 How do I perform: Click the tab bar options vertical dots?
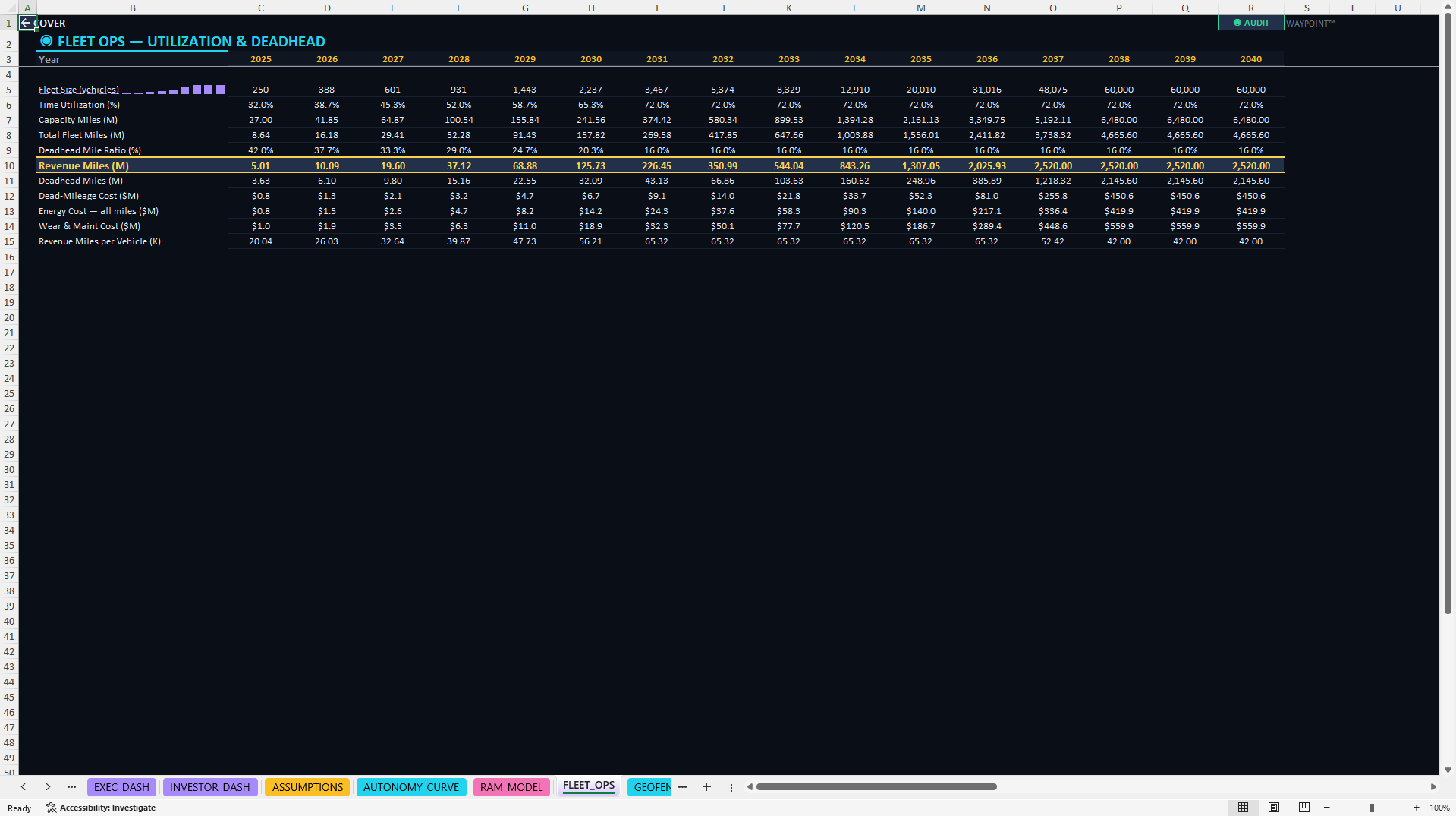(731, 787)
